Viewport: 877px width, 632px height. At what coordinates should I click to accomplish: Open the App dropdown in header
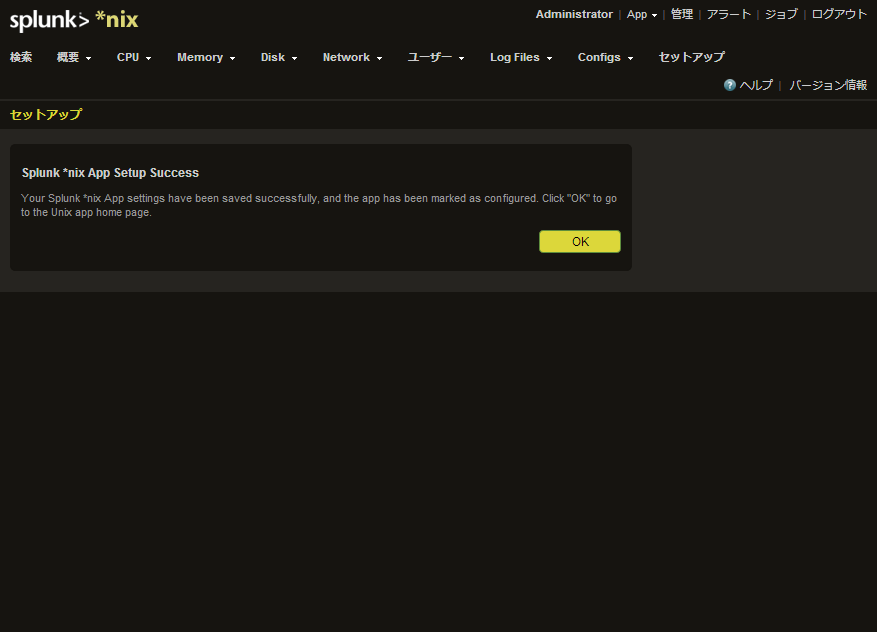pos(642,15)
